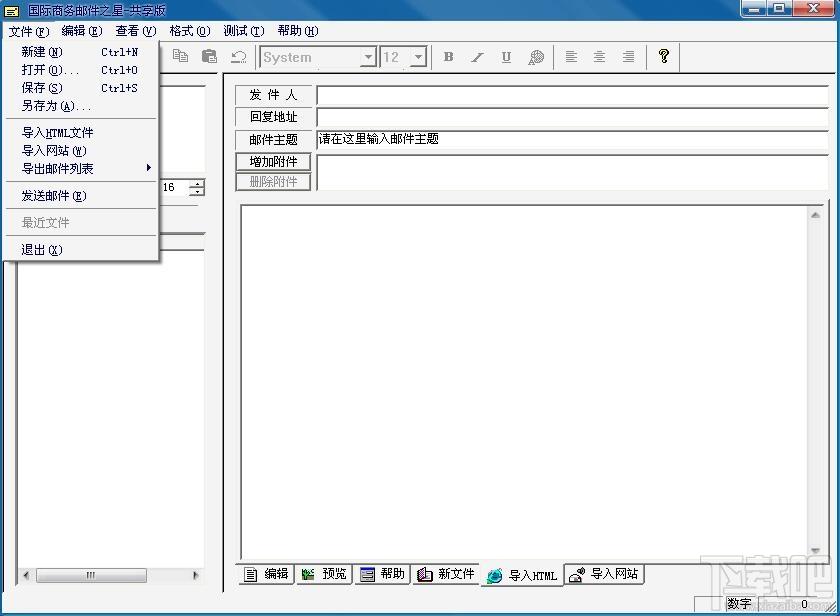Expand the 导出邮件列表 submenu
Image resolution: width=840 pixels, height=616 pixels.
(x=80, y=169)
